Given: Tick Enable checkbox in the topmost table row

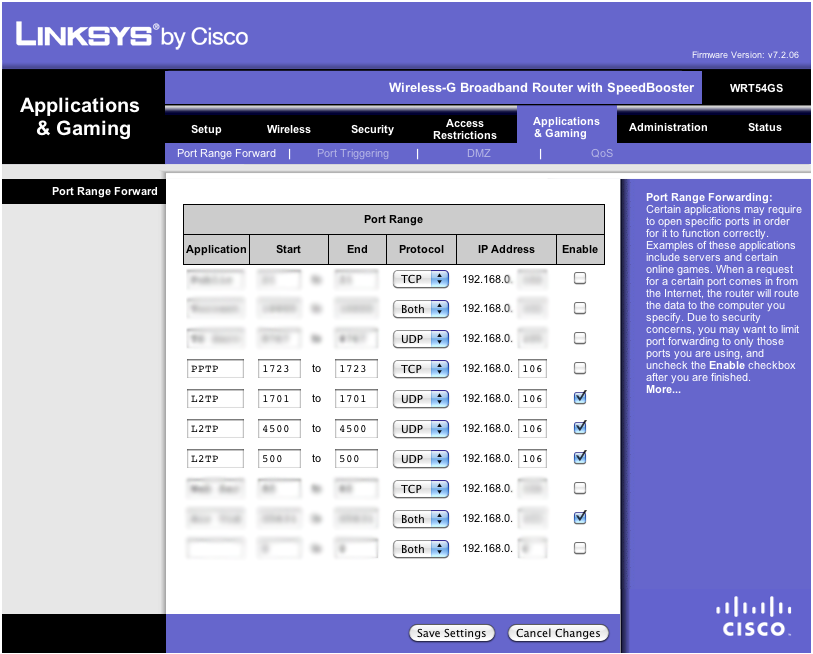Looking at the screenshot, I should click(x=580, y=278).
